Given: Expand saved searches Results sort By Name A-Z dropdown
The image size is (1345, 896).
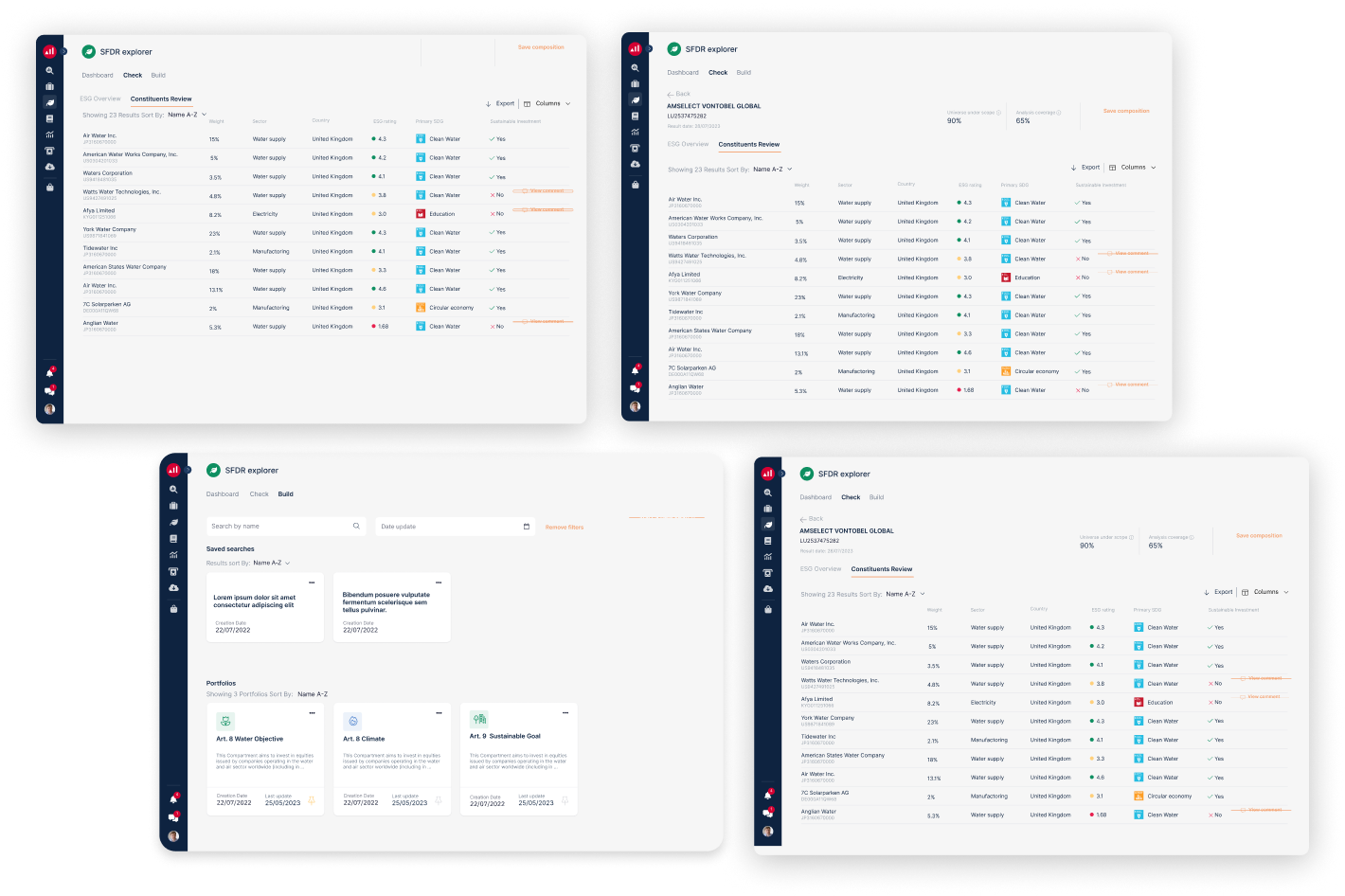Looking at the screenshot, I should [x=272, y=563].
